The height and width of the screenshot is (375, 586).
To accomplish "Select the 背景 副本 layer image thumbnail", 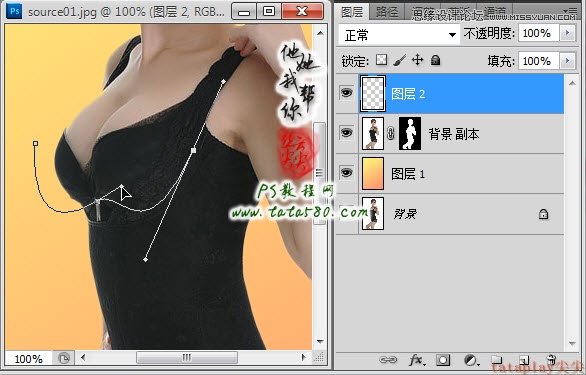I will coord(373,133).
